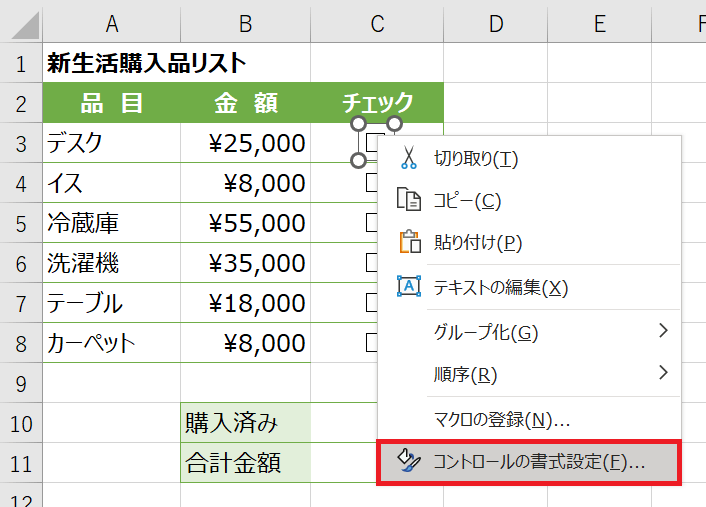Viewport: 706px width, 507px height.
Task: Click the Select All corner button
Action: [x=20, y=23]
